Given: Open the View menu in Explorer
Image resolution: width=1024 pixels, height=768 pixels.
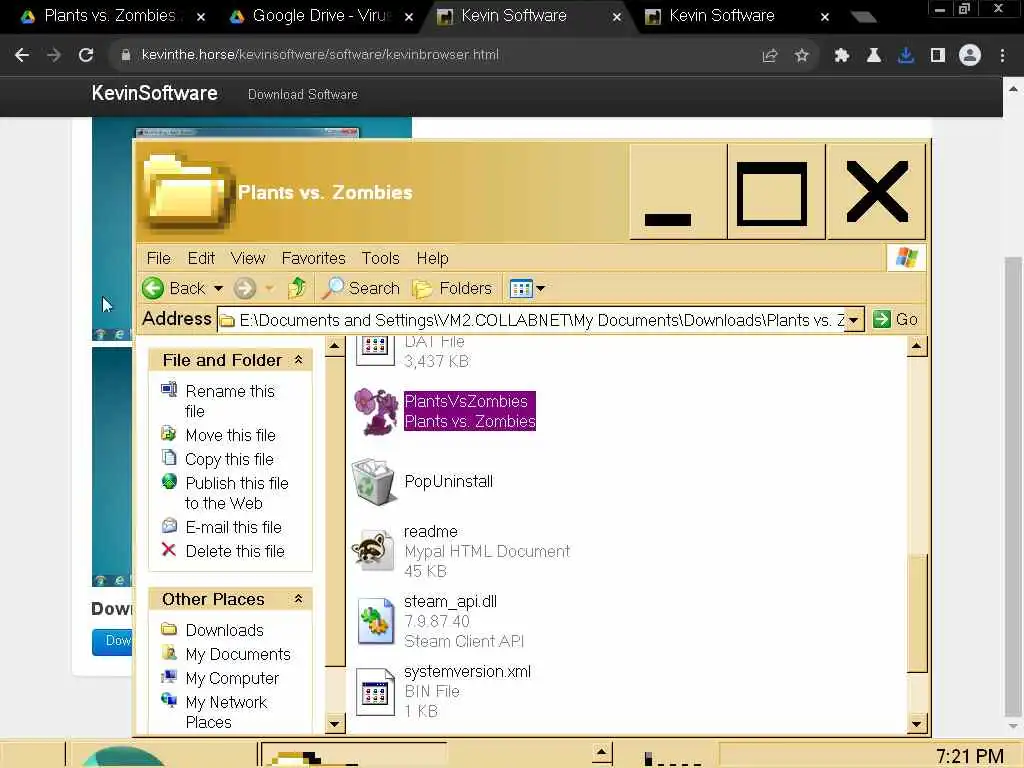Looking at the screenshot, I should coord(248,258).
